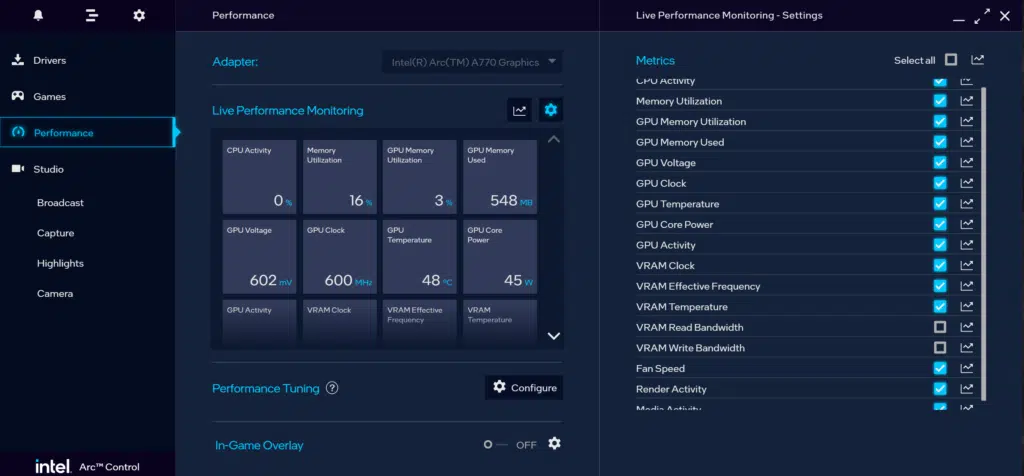Open Capture under Studio

tap(56, 233)
